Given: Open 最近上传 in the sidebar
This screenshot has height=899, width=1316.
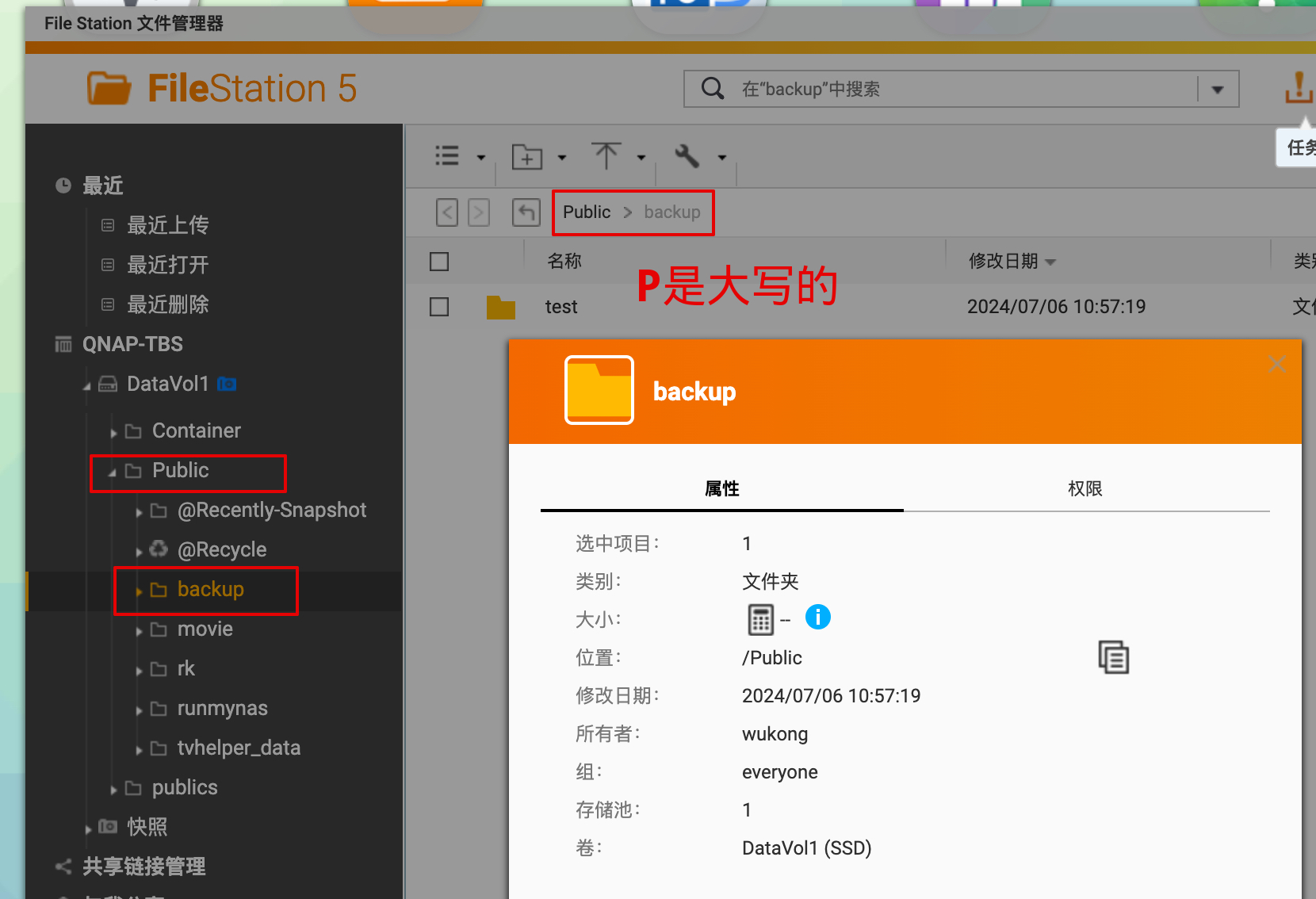Looking at the screenshot, I should pyautogui.click(x=168, y=225).
